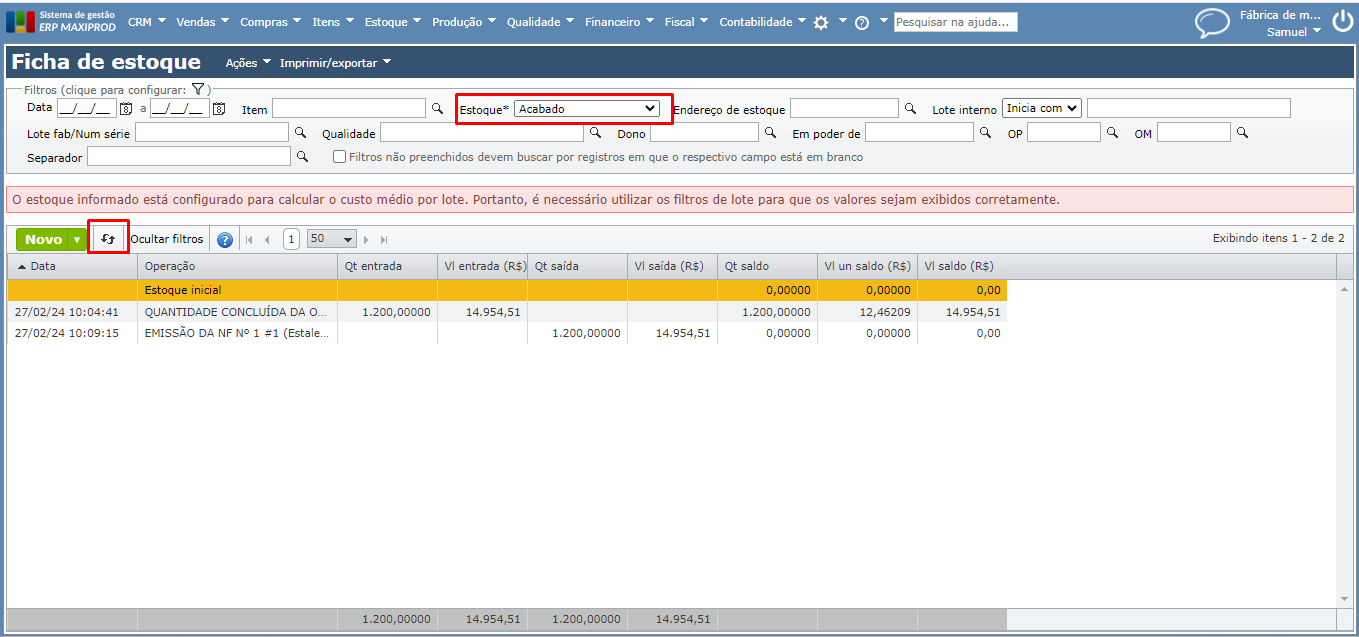
Task: Go to next page of results
Action: pos(367,240)
